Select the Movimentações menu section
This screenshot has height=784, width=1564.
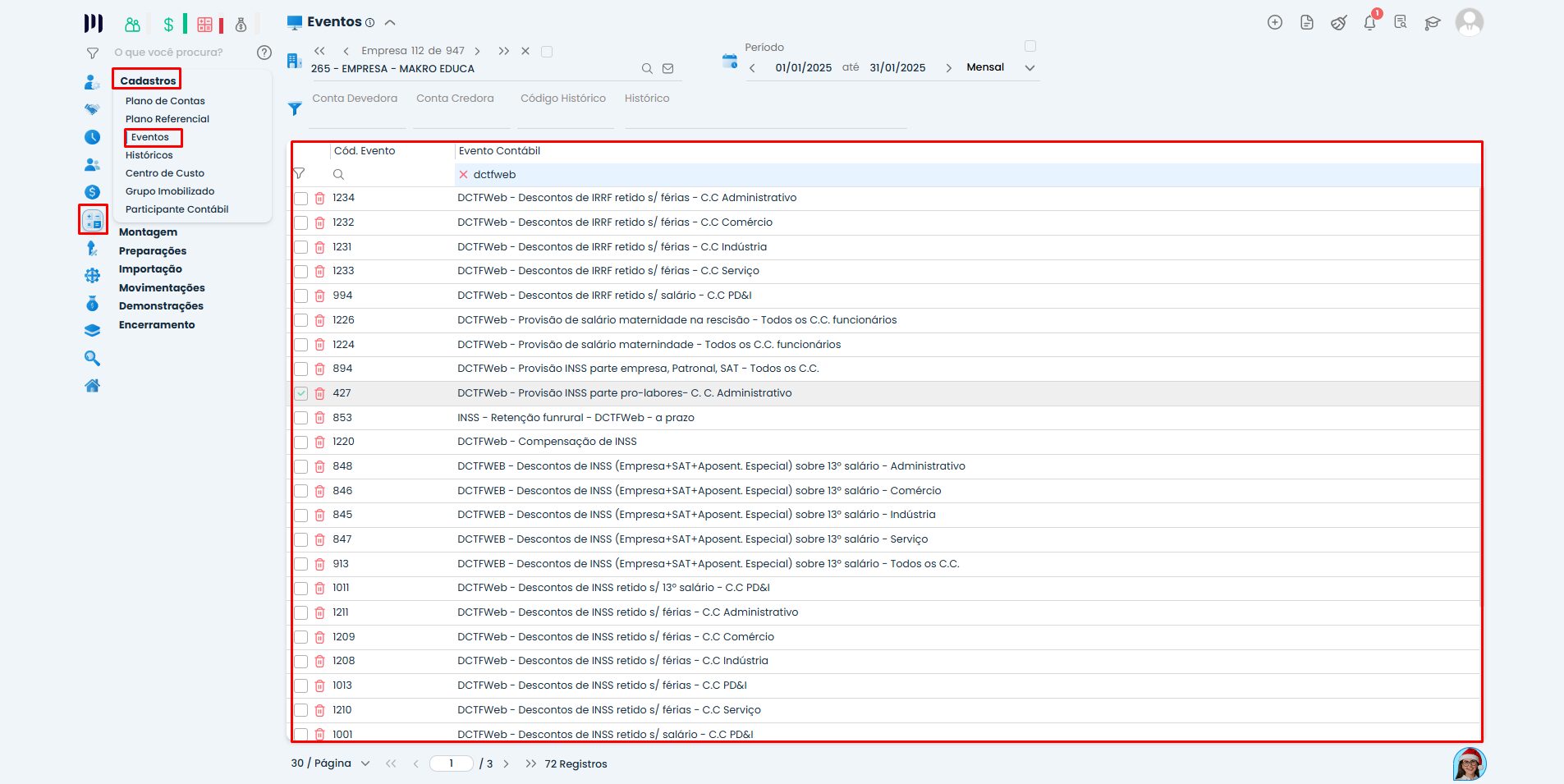(162, 288)
